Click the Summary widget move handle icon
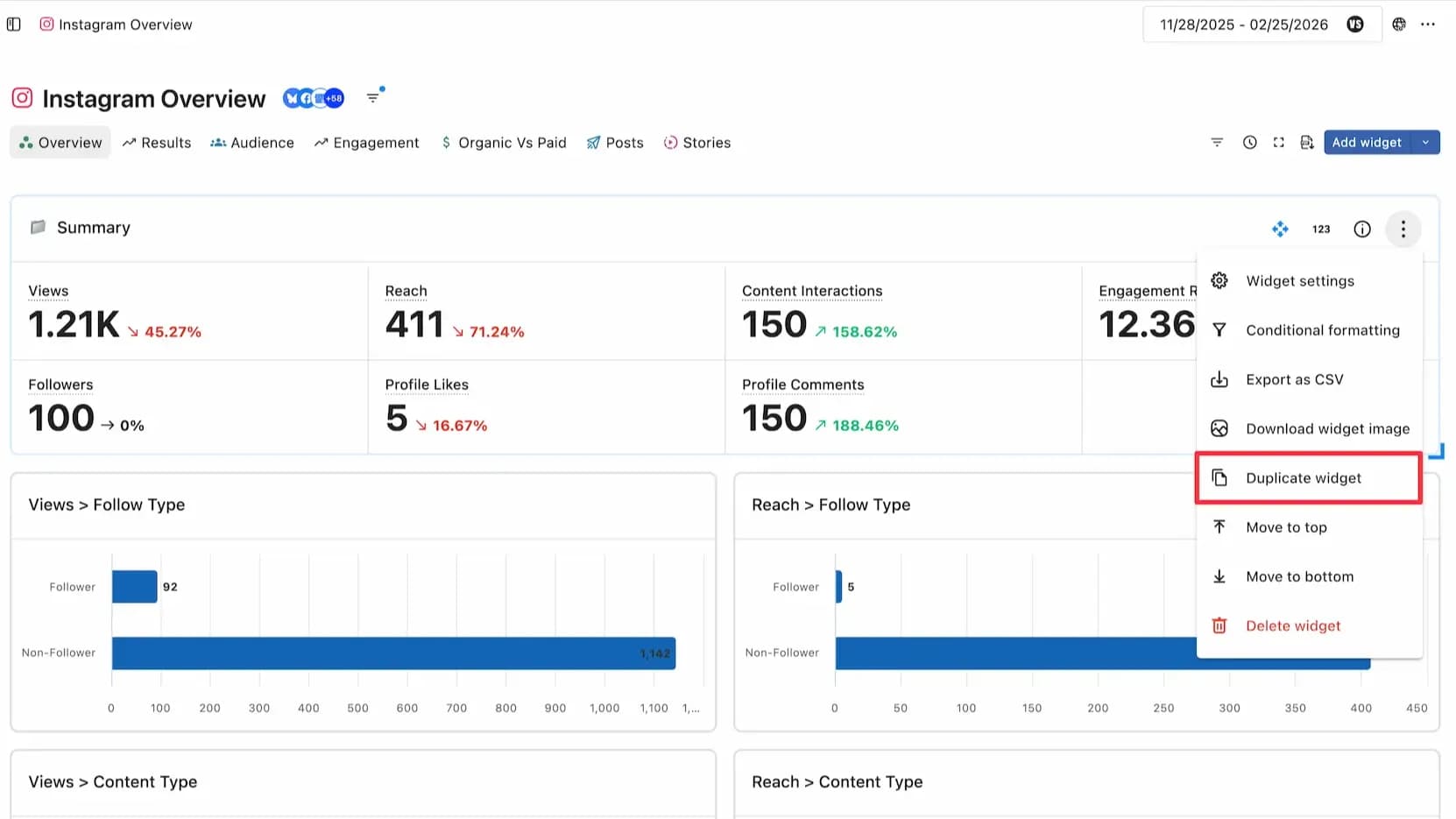The width and height of the screenshot is (1456, 819). pos(1280,229)
